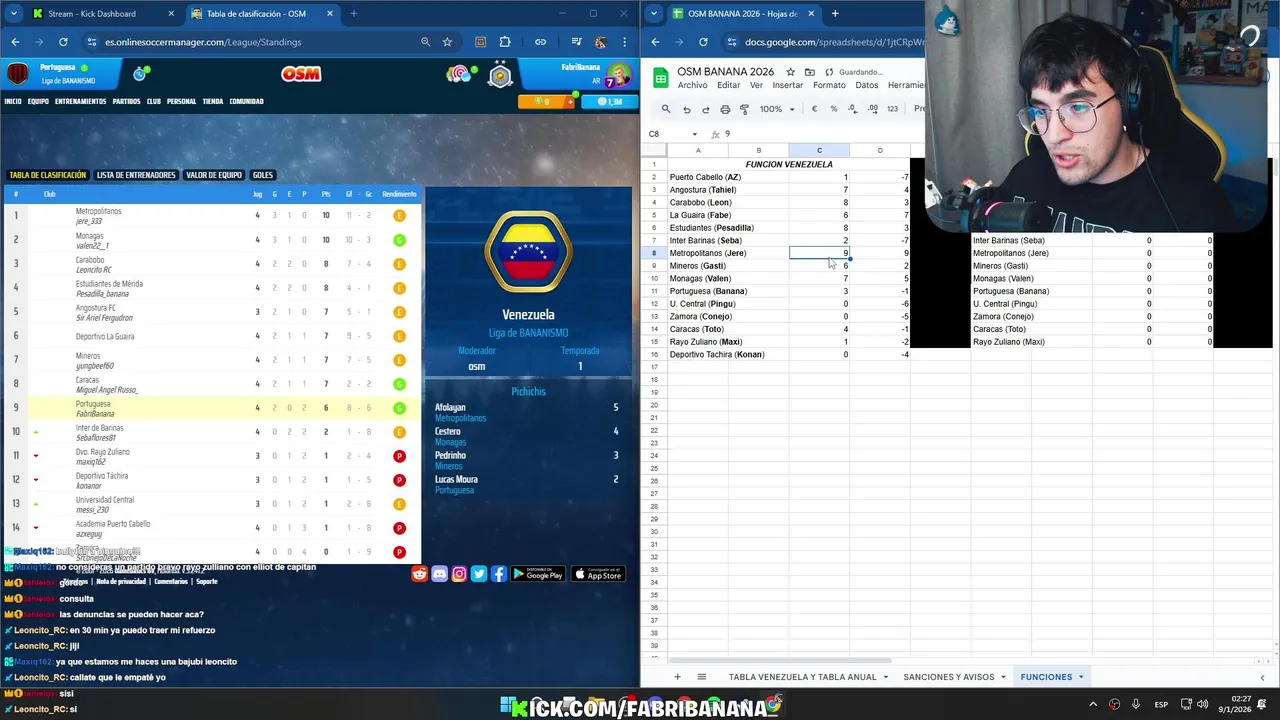Open the media control icon in OSM browser
1280x720 pixels.
[x=577, y=42]
